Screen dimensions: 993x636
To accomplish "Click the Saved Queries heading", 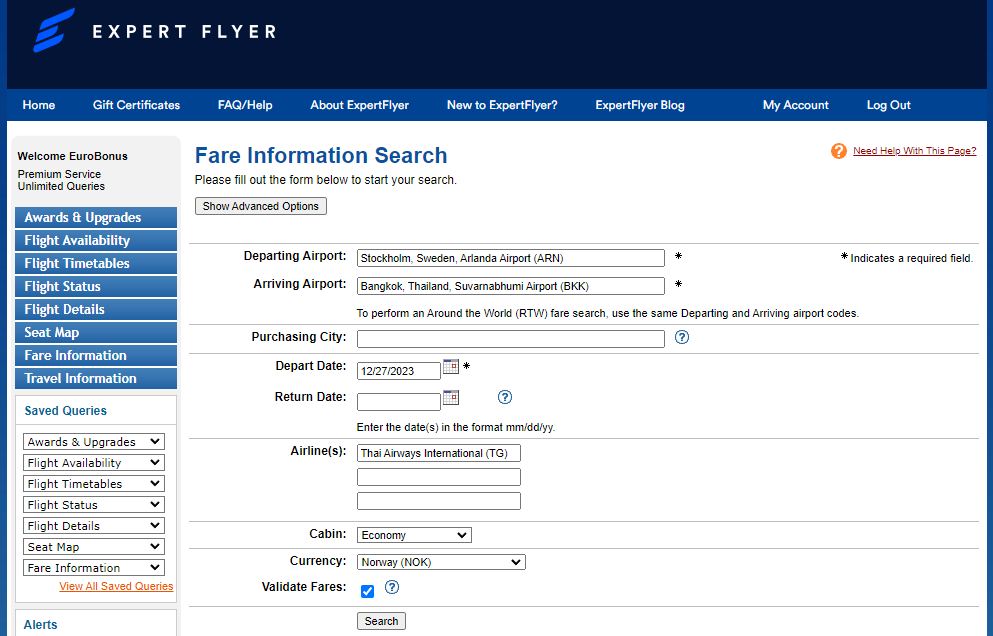I will click(x=66, y=410).
